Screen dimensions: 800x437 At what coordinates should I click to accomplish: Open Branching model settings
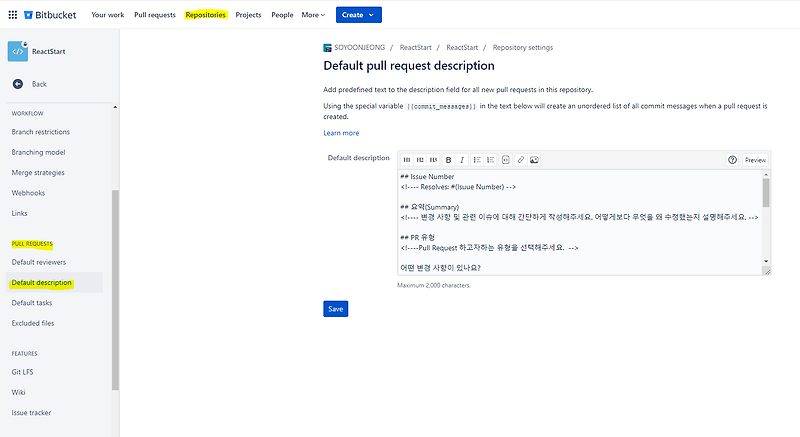pyautogui.click(x=38, y=152)
